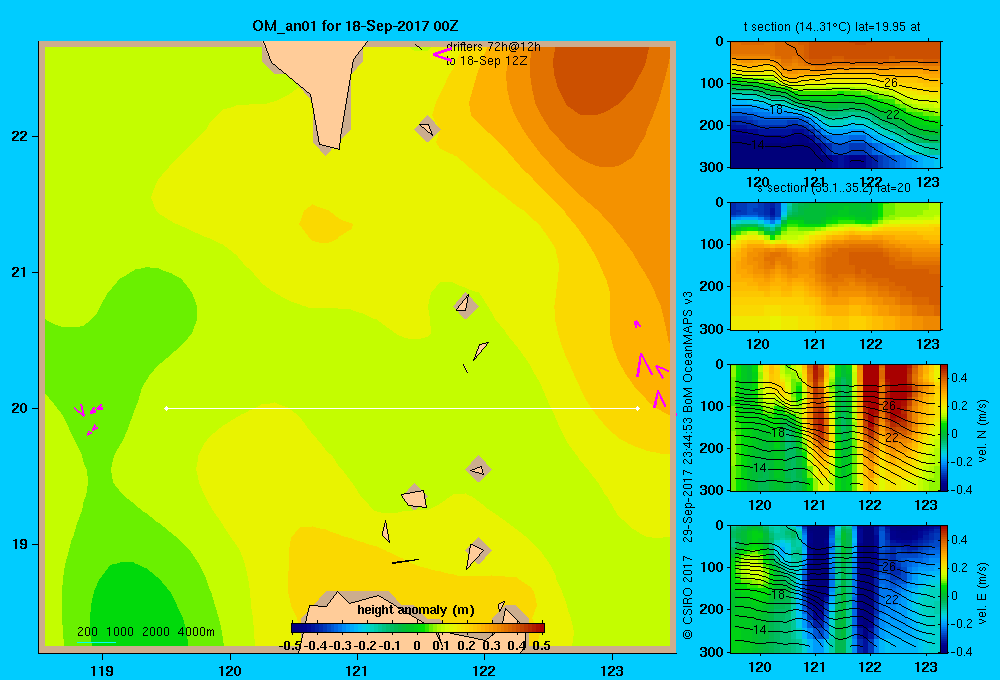Select the 'drifters 72h@12h' annotation
Viewport: 1000px width, 680px height.
[493, 47]
